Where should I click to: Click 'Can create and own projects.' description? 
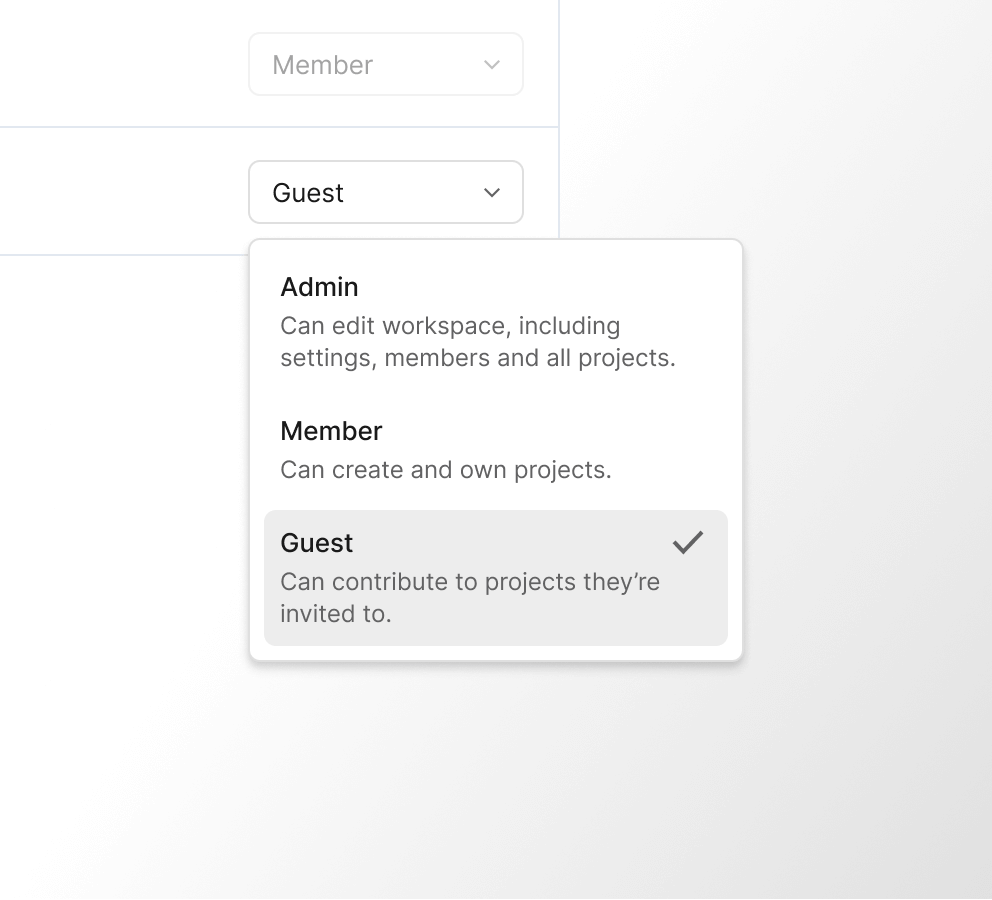click(446, 470)
